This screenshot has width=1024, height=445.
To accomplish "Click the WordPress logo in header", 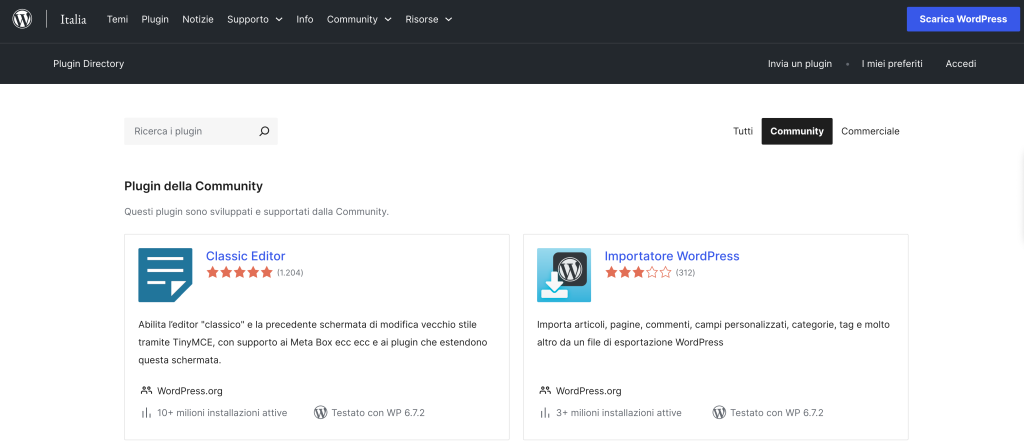I will pos(22,19).
